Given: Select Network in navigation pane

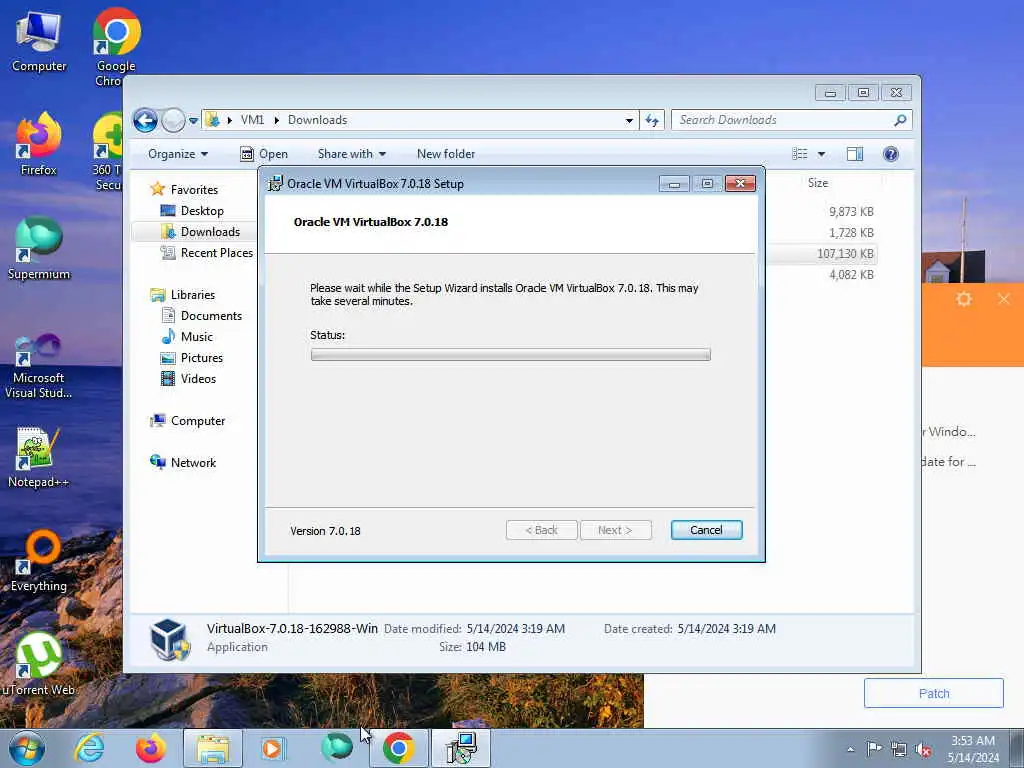Looking at the screenshot, I should (193, 462).
